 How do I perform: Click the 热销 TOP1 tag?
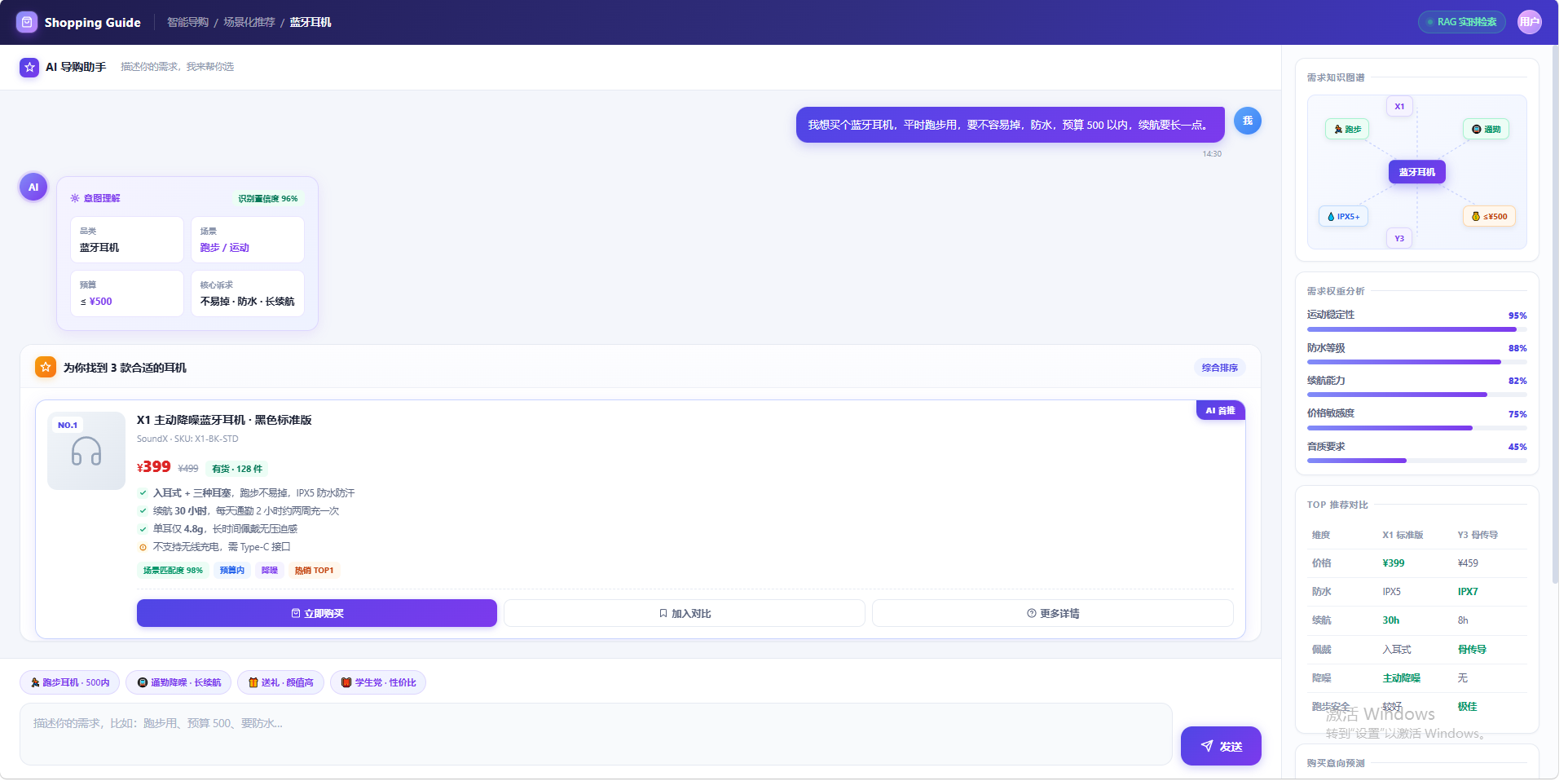[x=314, y=570]
